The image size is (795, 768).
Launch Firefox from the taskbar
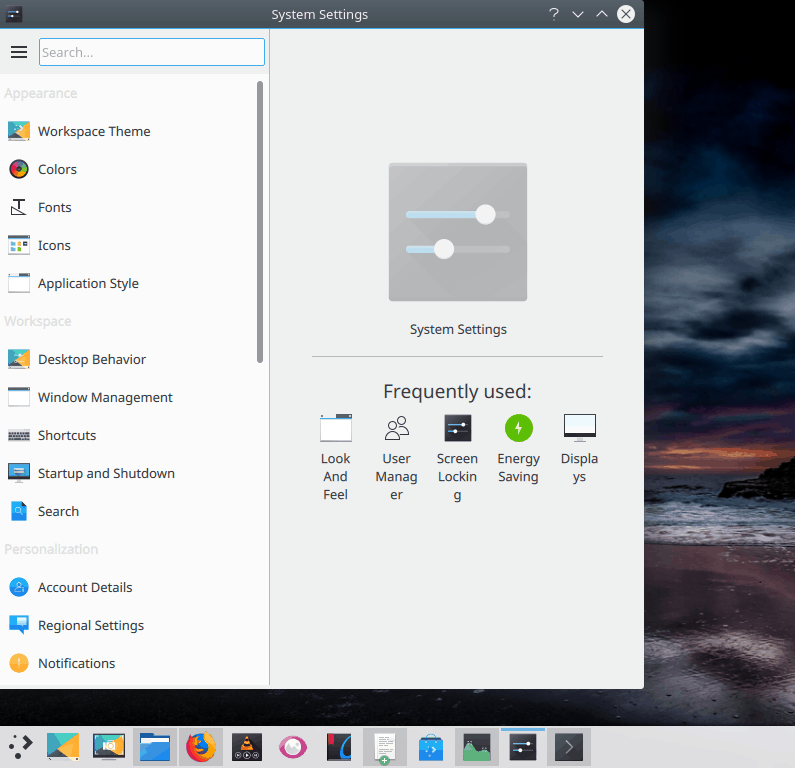click(201, 747)
